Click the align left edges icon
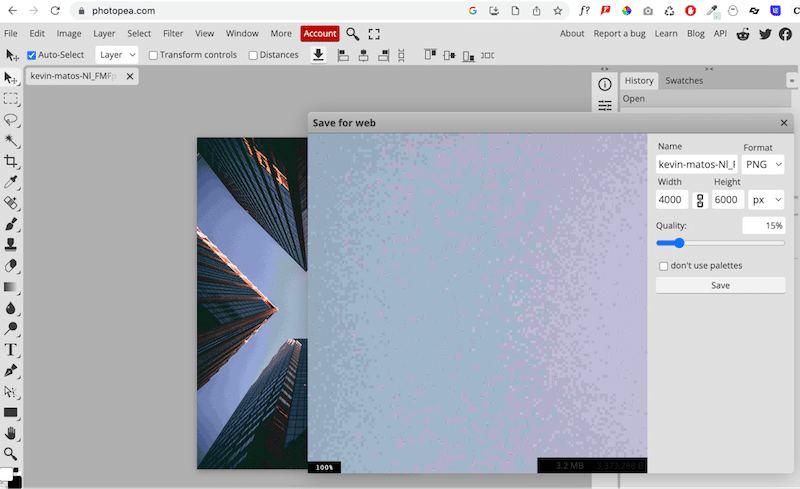 pos(343,55)
